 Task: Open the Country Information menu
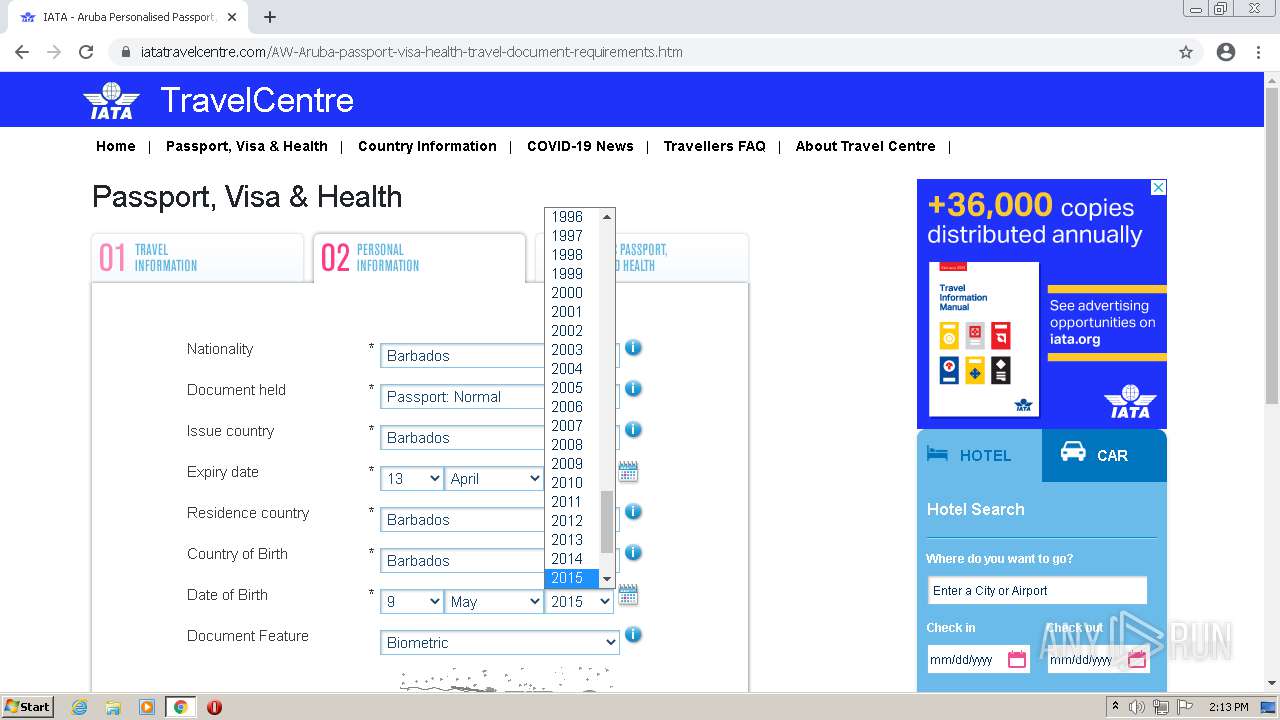tap(427, 146)
